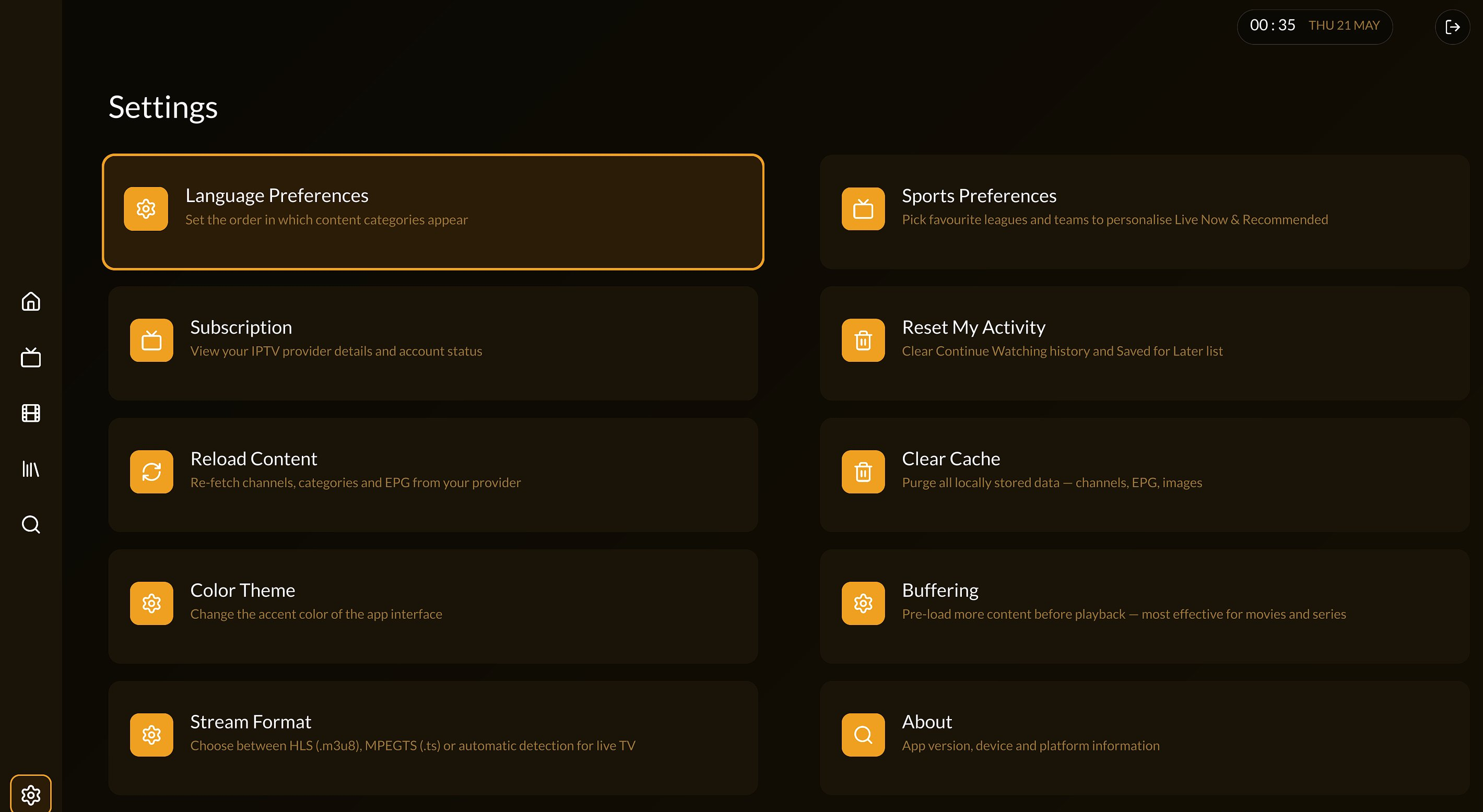Go to Live TV sidebar icon
The image size is (1483, 812).
click(x=30, y=357)
